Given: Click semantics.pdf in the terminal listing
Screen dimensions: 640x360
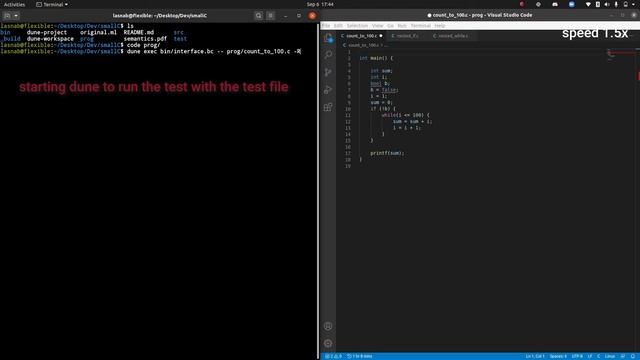Looking at the screenshot, I should [x=145, y=39].
